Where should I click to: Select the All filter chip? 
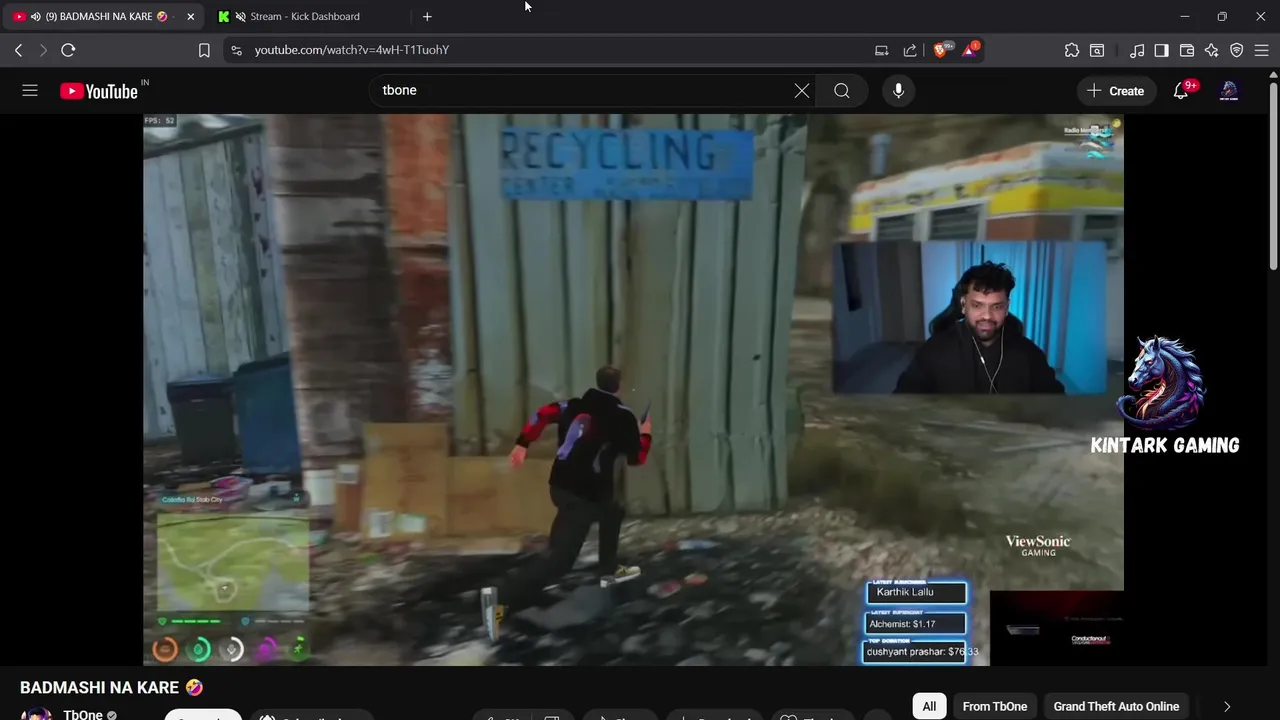tap(929, 706)
